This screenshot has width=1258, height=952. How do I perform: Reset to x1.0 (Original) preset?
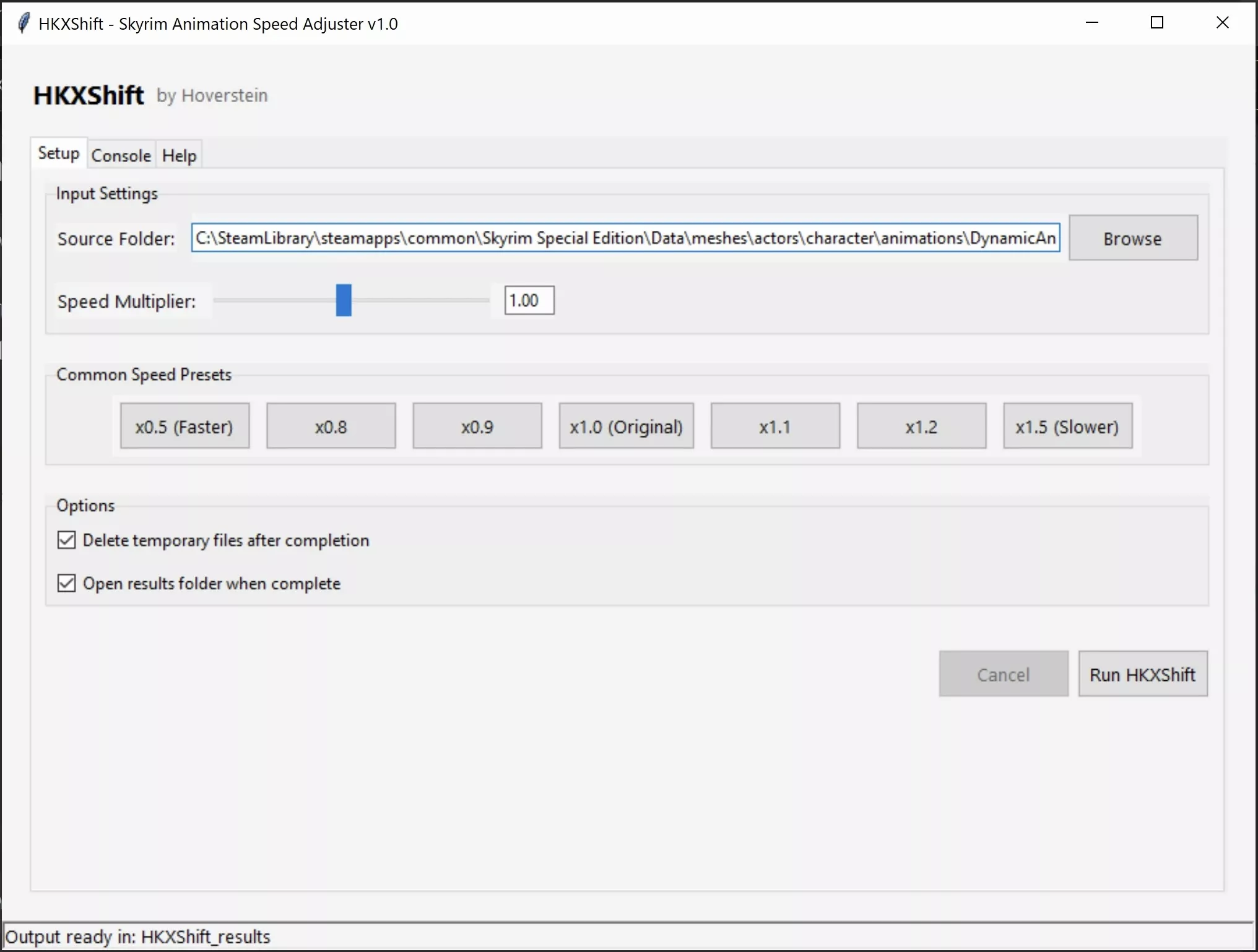626,426
